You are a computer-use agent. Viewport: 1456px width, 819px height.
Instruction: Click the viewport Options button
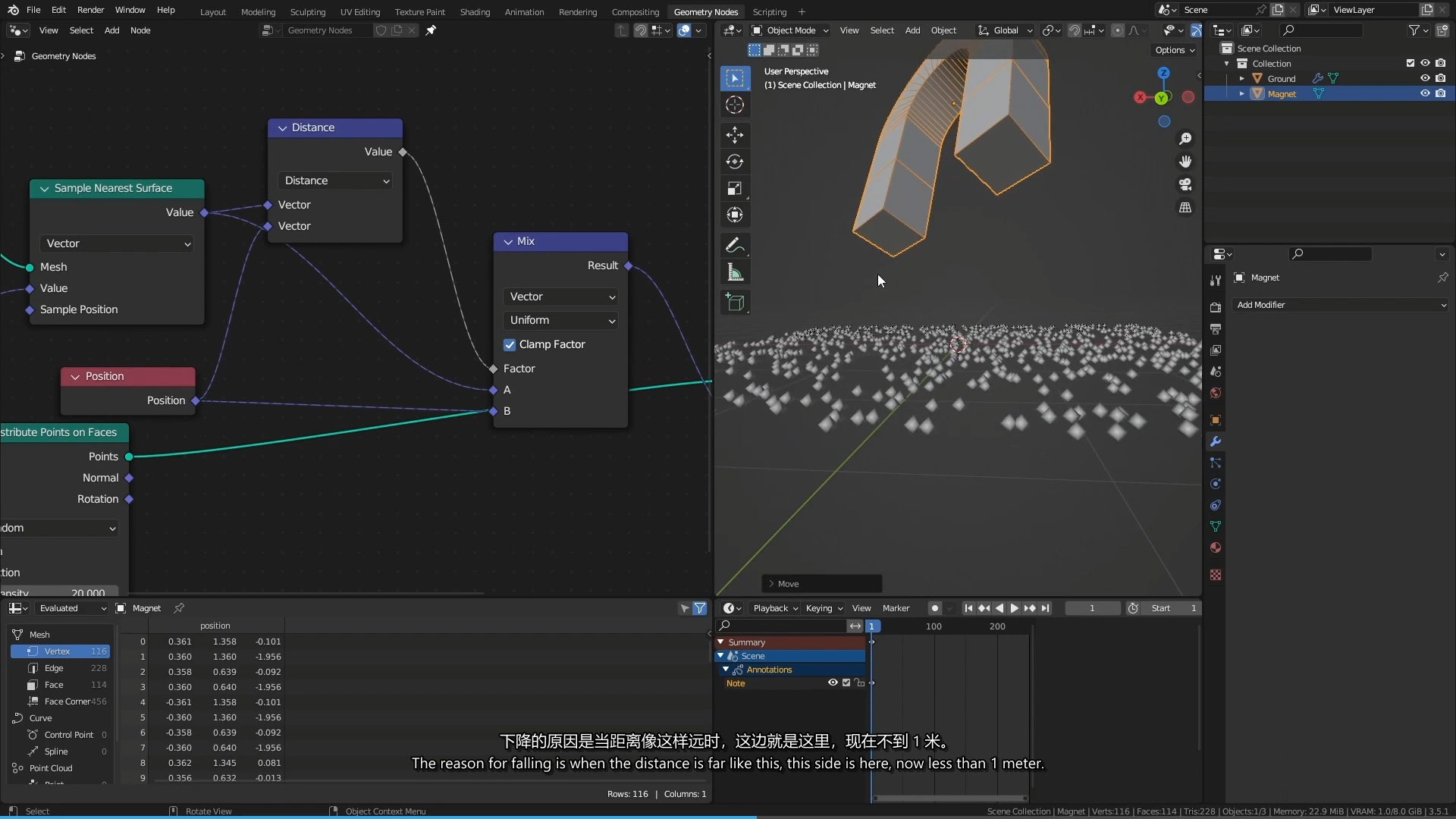pyautogui.click(x=1174, y=50)
